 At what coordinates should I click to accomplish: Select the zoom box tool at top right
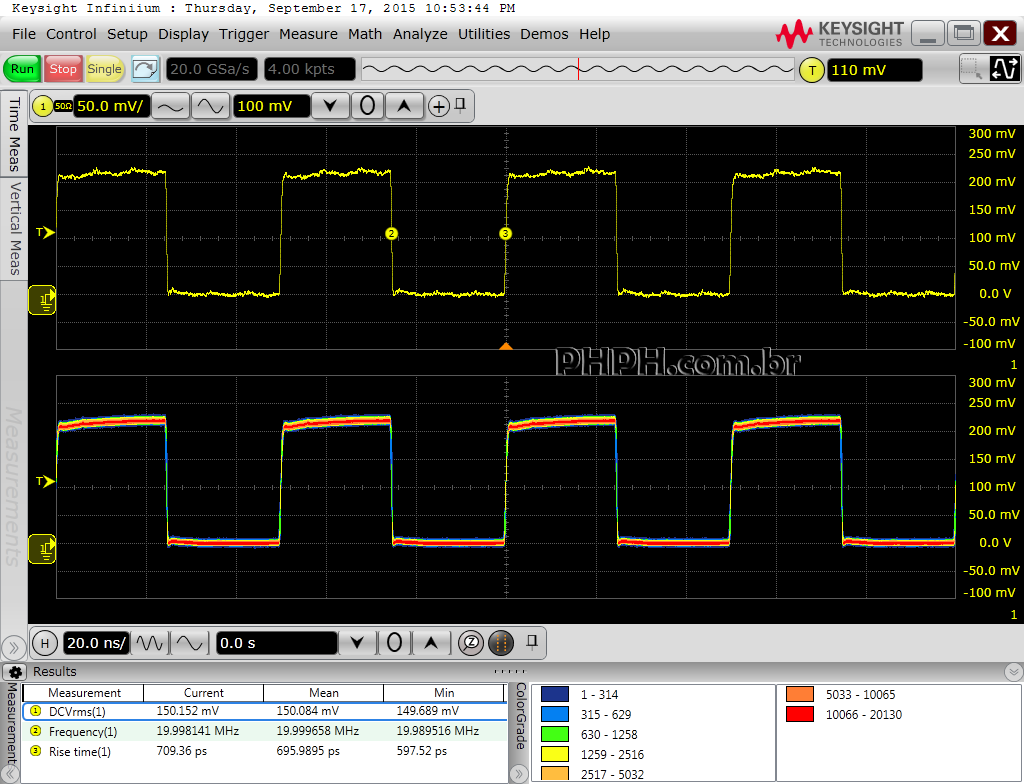coord(970,69)
